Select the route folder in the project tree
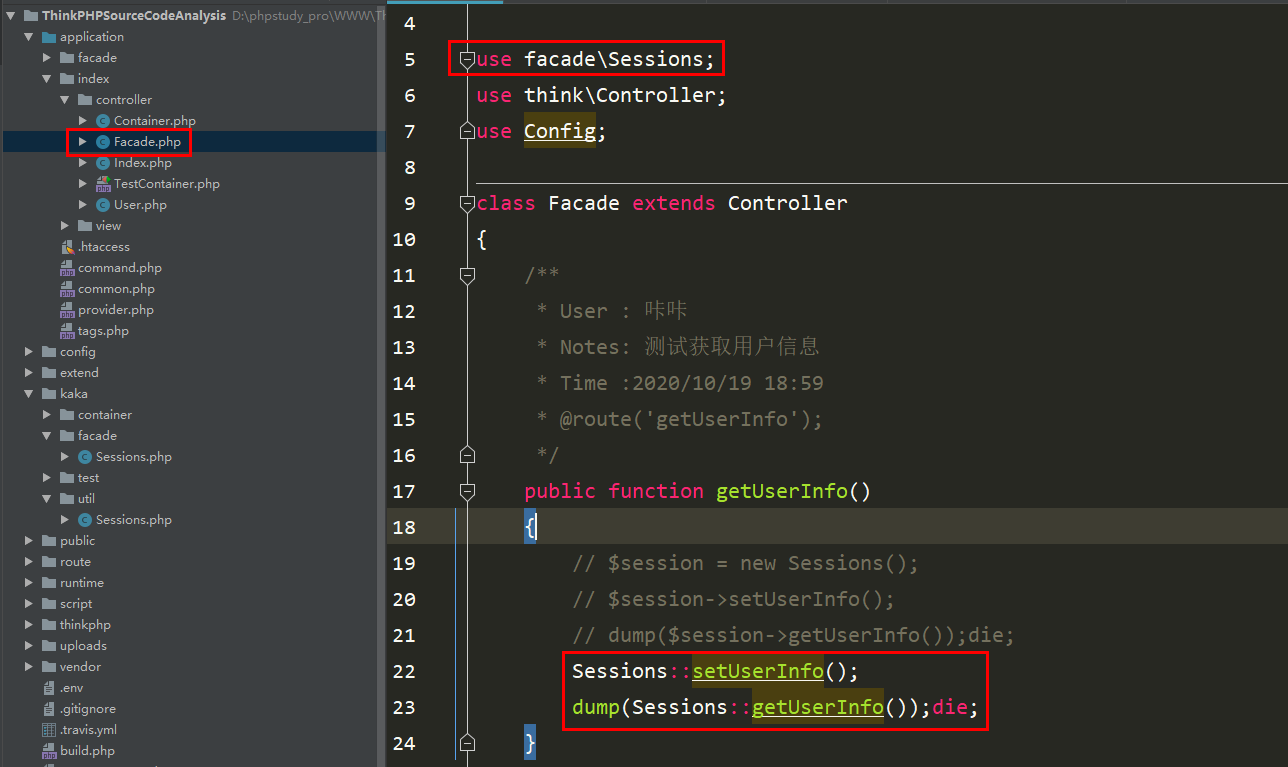This screenshot has width=1288, height=767. coord(75,562)
